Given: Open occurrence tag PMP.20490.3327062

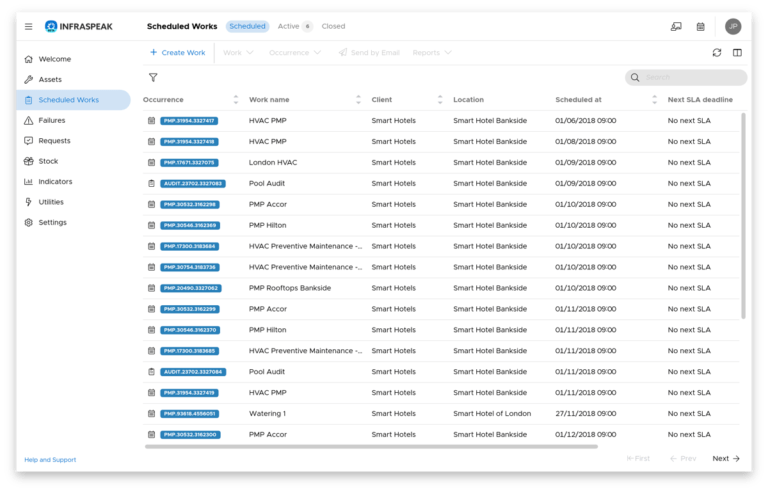Looking at the screenshot, I should (x=191, y=288).
